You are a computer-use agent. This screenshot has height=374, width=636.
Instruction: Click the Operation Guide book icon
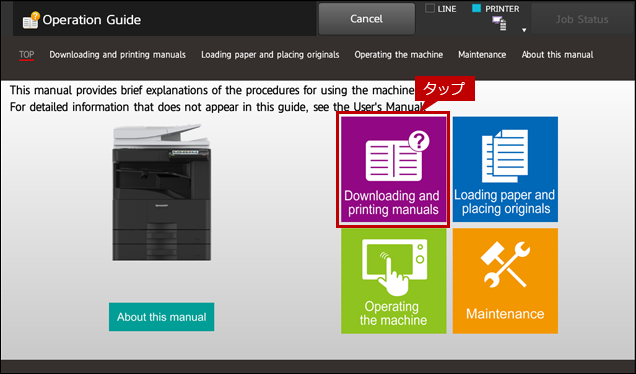point(31,20)
